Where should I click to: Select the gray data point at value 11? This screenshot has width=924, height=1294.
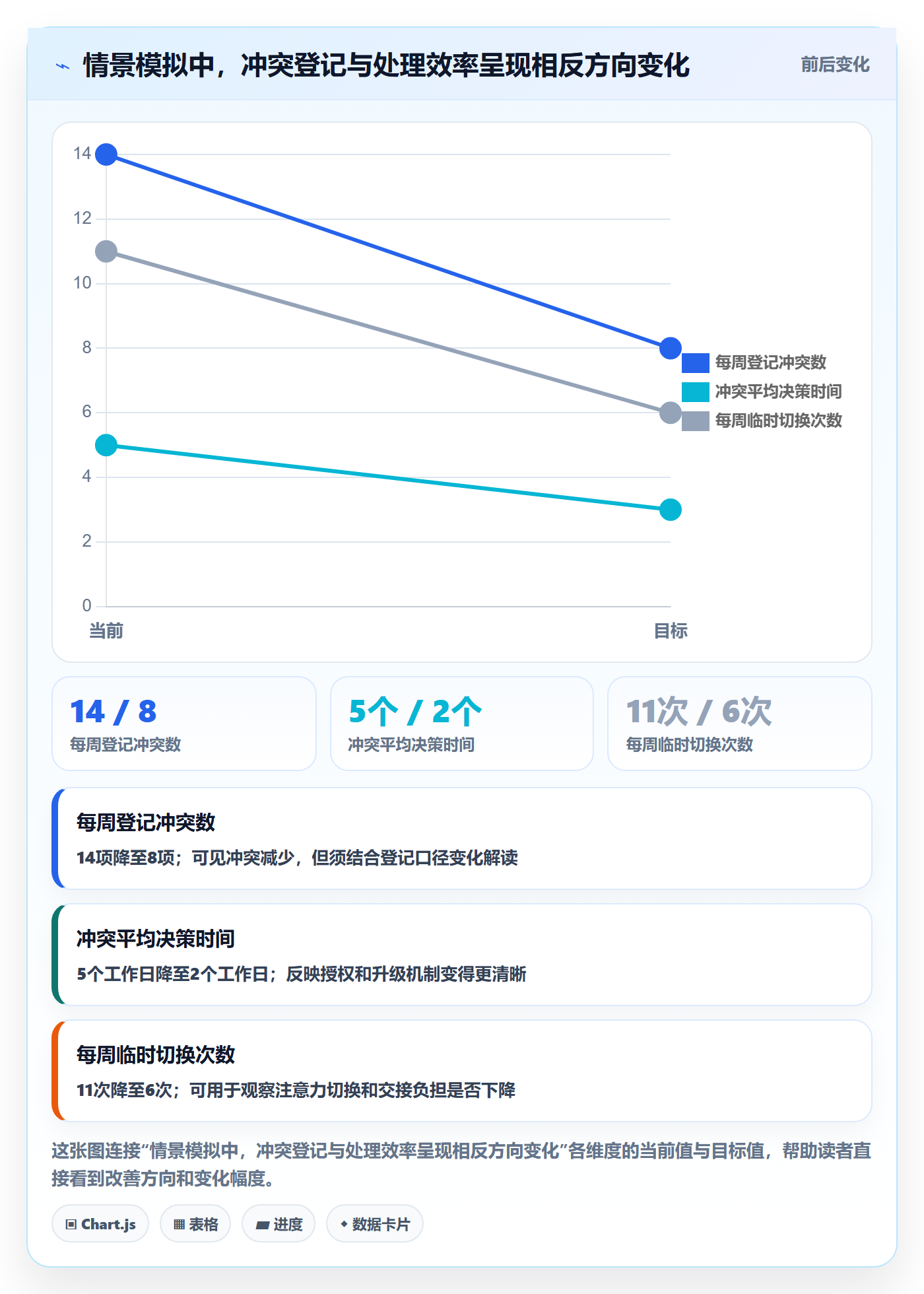coord(106,252)
